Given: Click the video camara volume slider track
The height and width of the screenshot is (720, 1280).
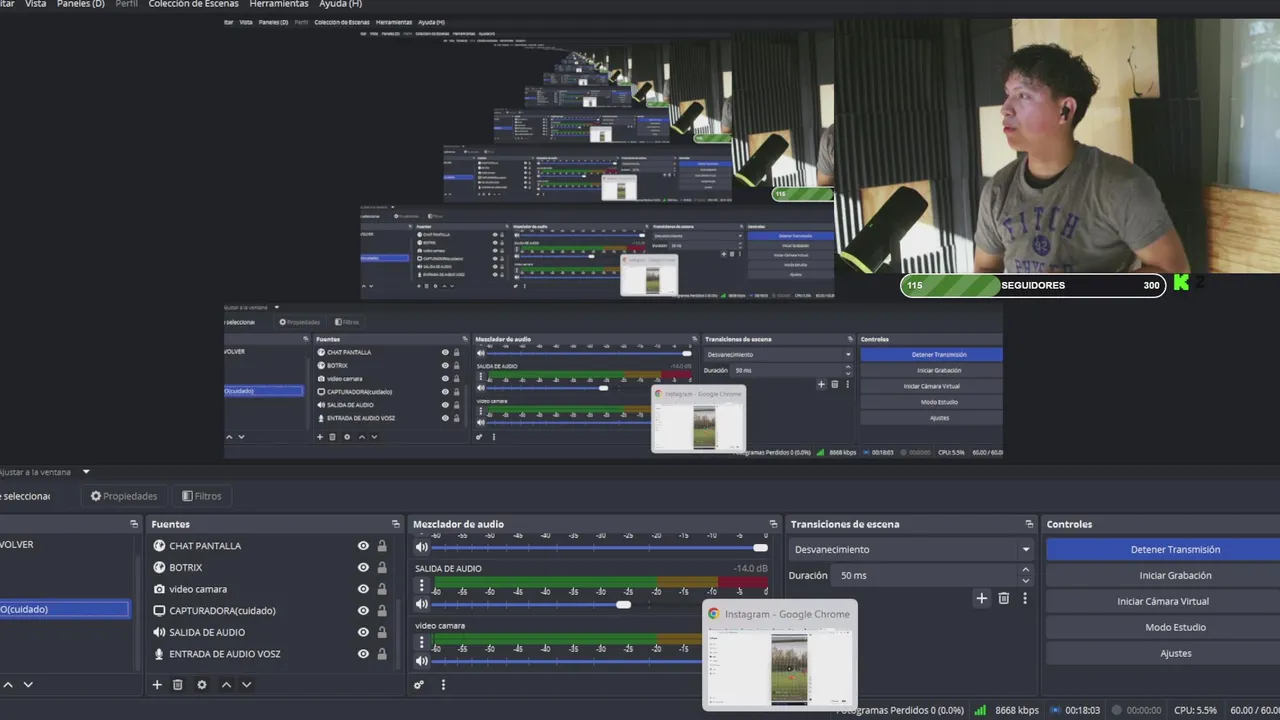Looking at the screenshot, I should tap(567, 661).
